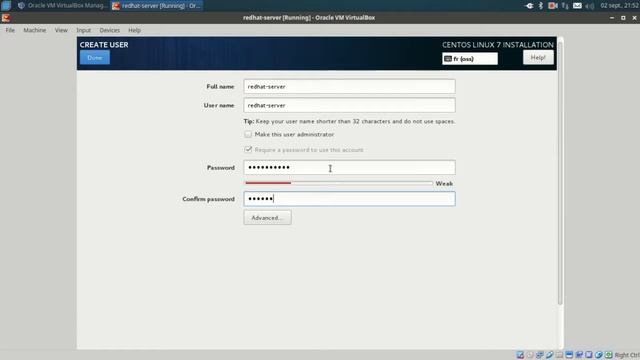Image resolution: width=640 pixels, height=360 pixels.
Task: Click the shared folders status icon
Action: 559,355
